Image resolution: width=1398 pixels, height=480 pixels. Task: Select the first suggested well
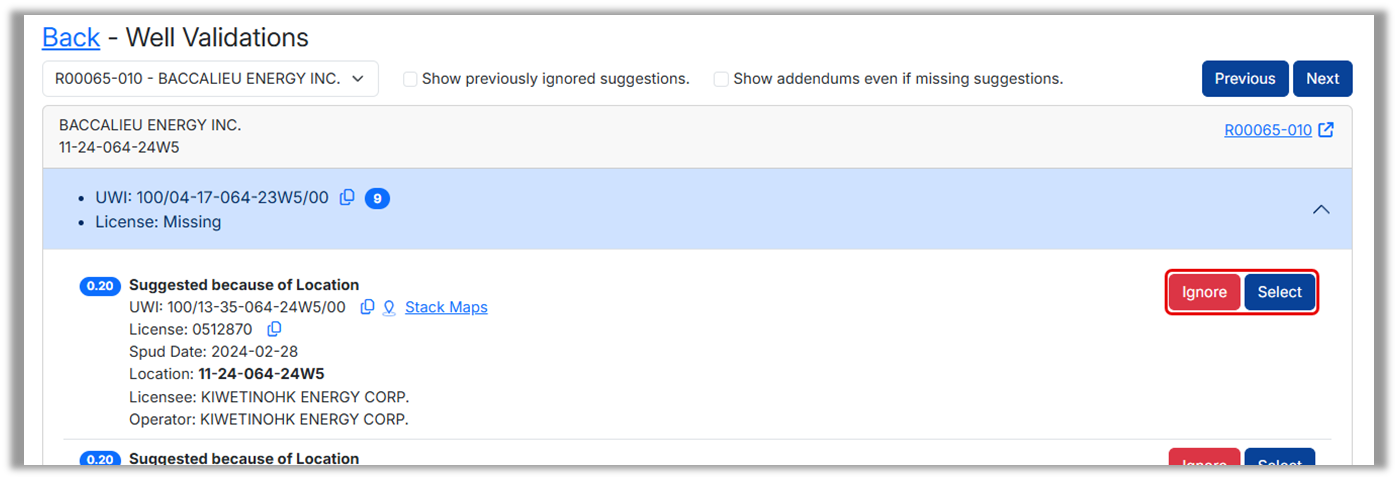click(1279, 292)
